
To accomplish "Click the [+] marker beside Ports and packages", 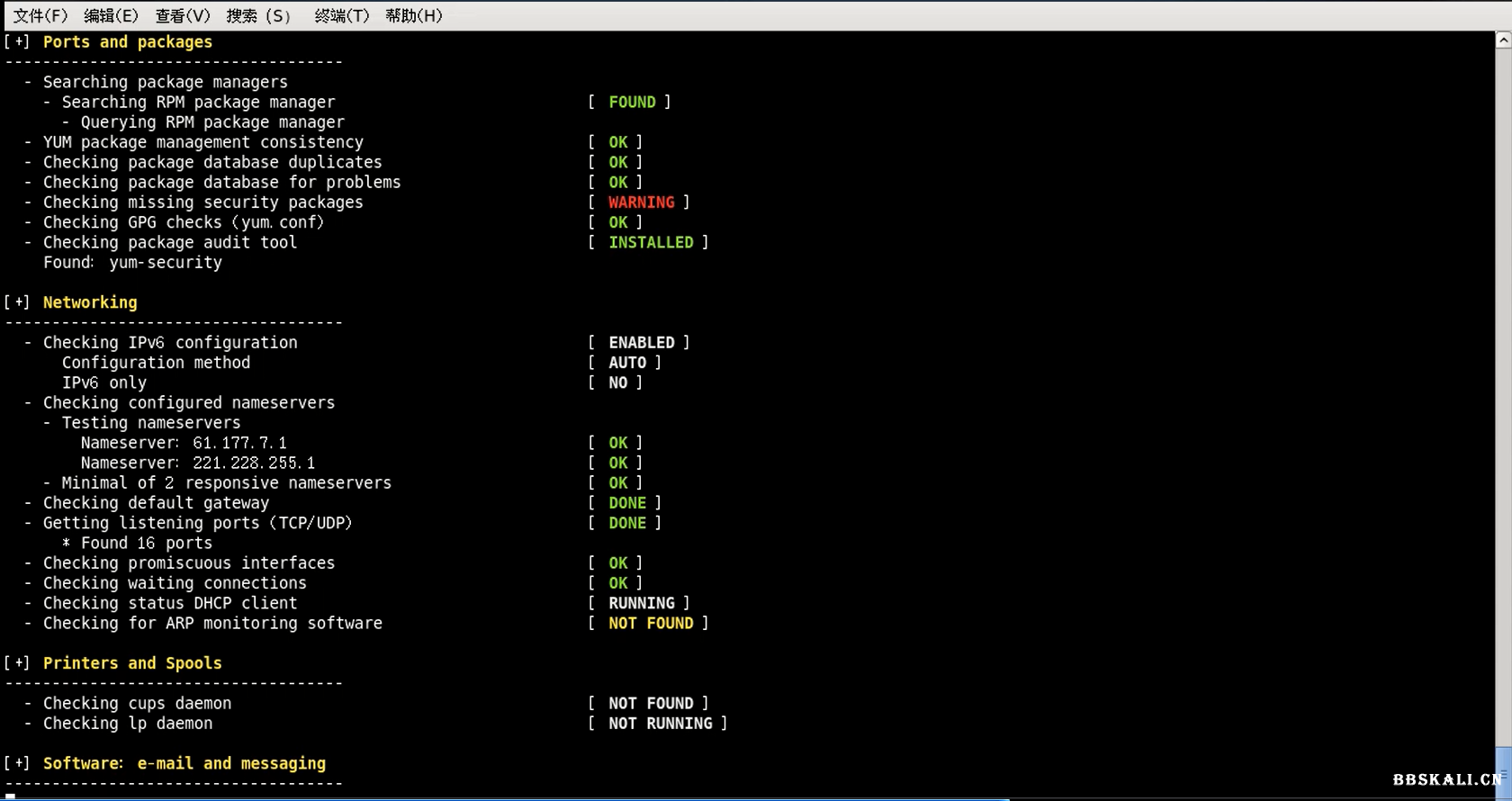I will coord(17,41).
